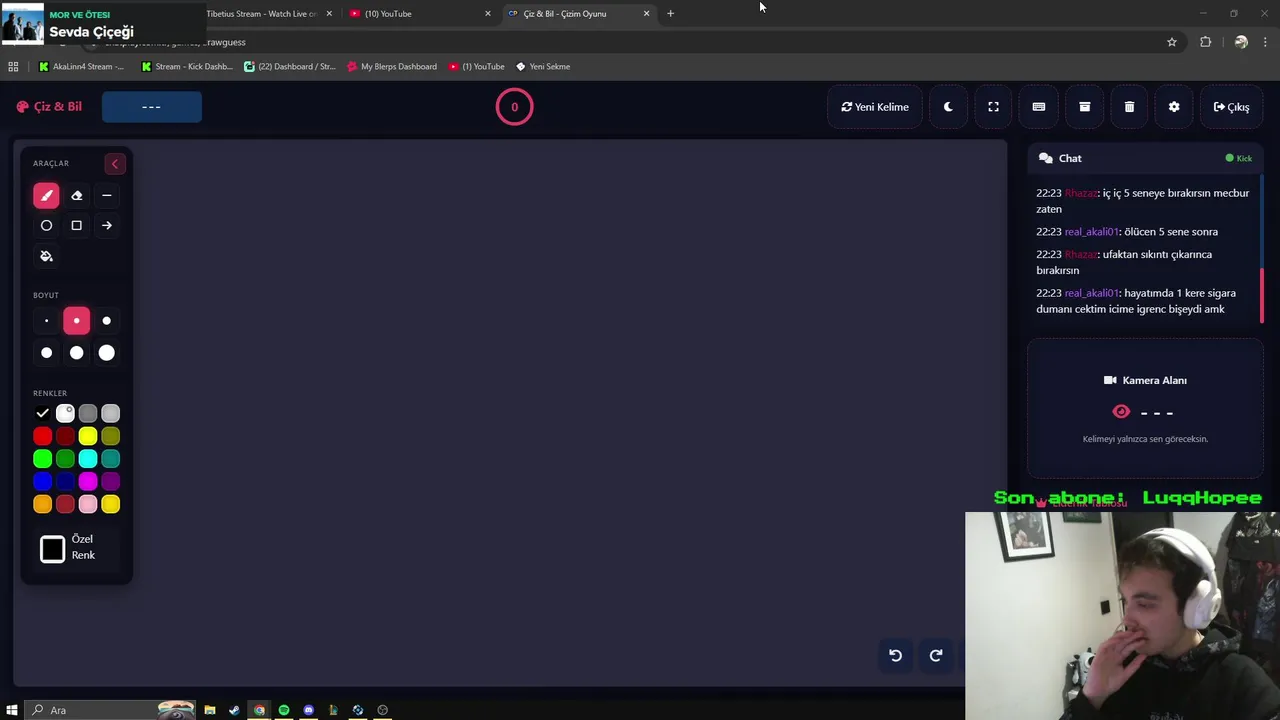
Task: Open Spotify from the taskbar
Action: [x=284, y=710]
